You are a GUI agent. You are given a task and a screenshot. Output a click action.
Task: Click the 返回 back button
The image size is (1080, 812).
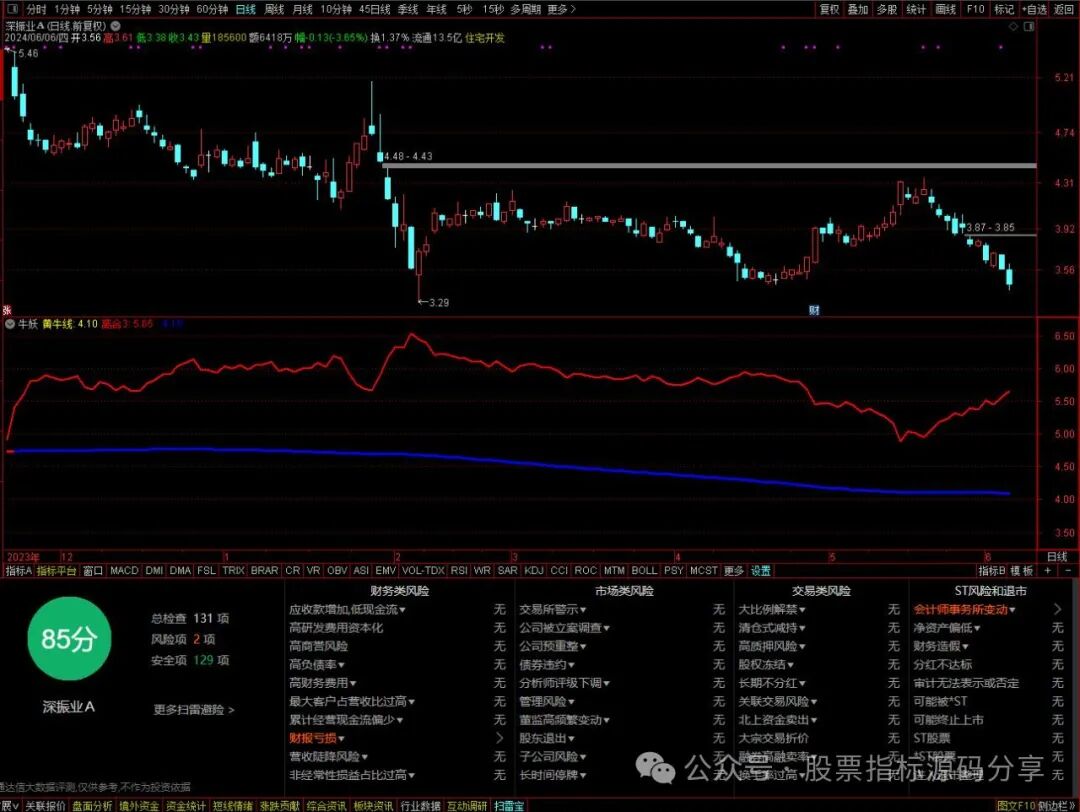[x=1064, y=9]
